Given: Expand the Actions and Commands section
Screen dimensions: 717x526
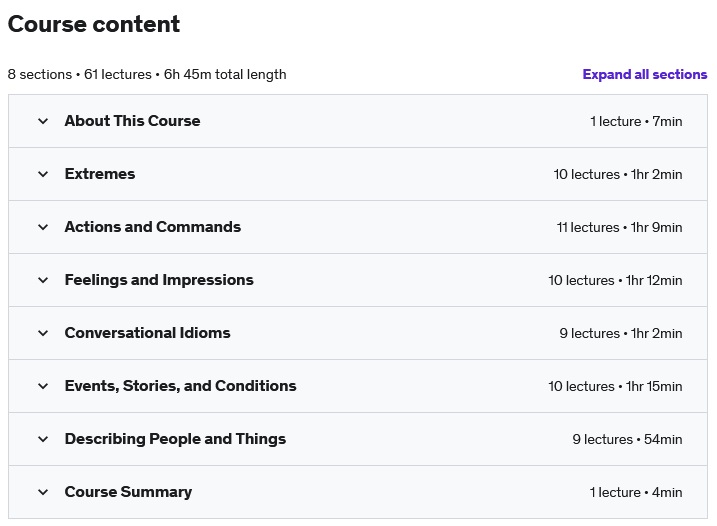Looking at the screenshot, I should 153,227.
